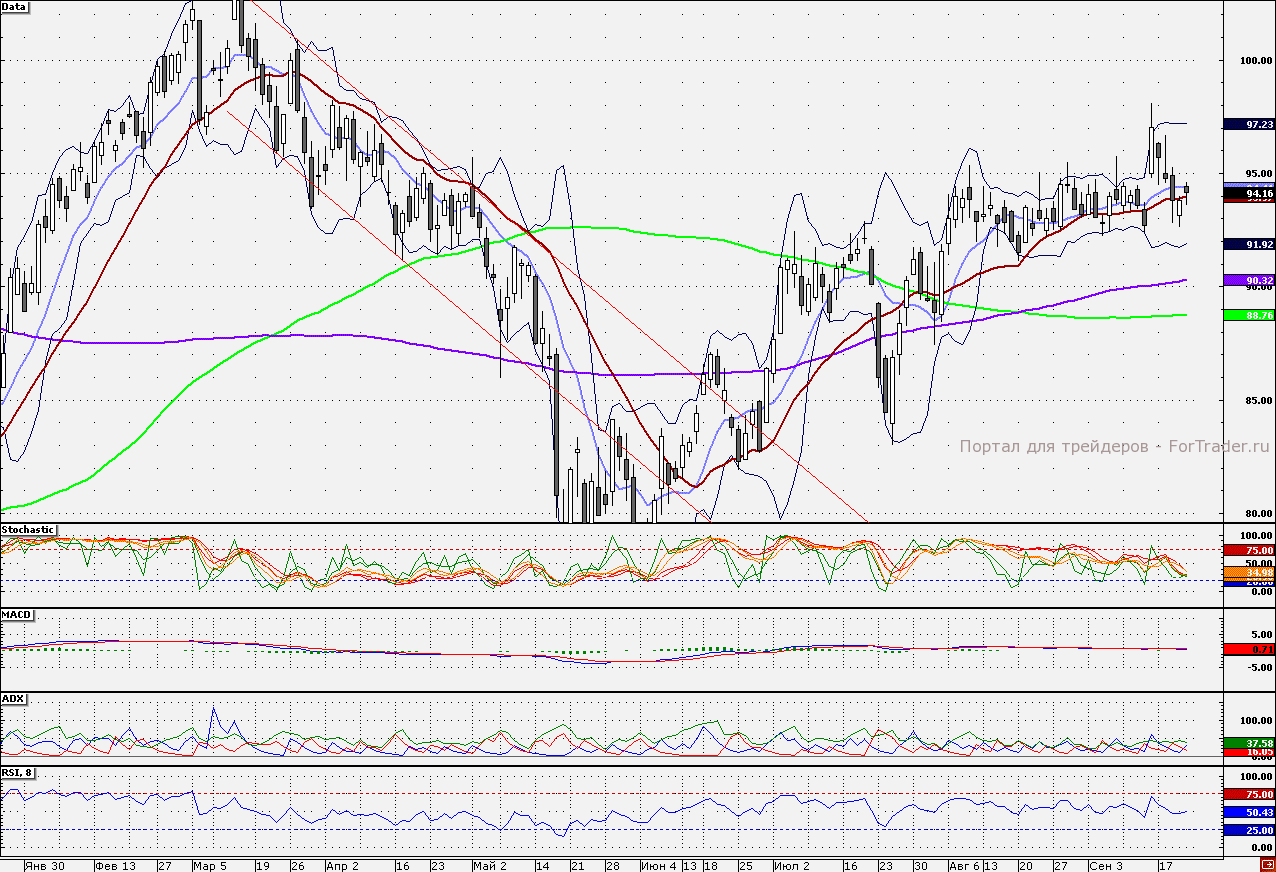Click the green 37.58 ADX value tag
Screen dimensions: 1276x872
1248,743
